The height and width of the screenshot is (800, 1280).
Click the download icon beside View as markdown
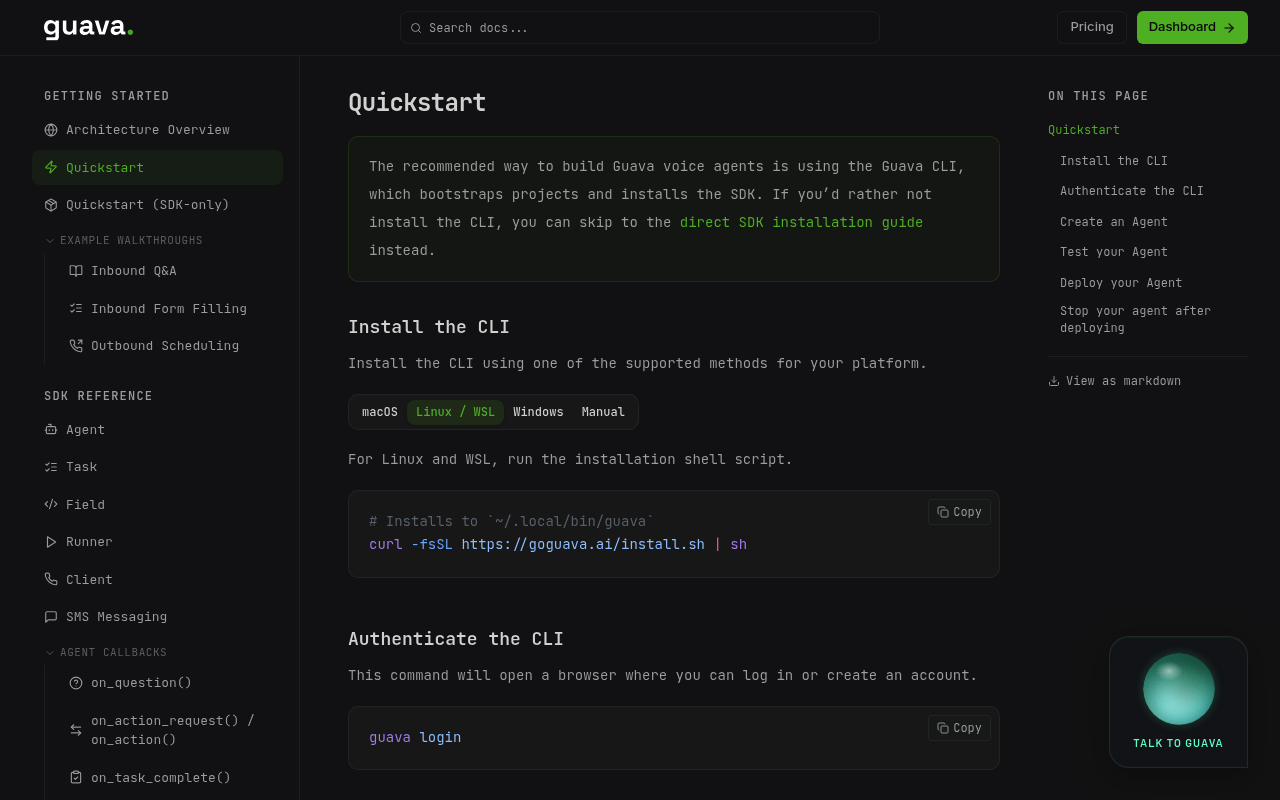(x=1054, y=381)
